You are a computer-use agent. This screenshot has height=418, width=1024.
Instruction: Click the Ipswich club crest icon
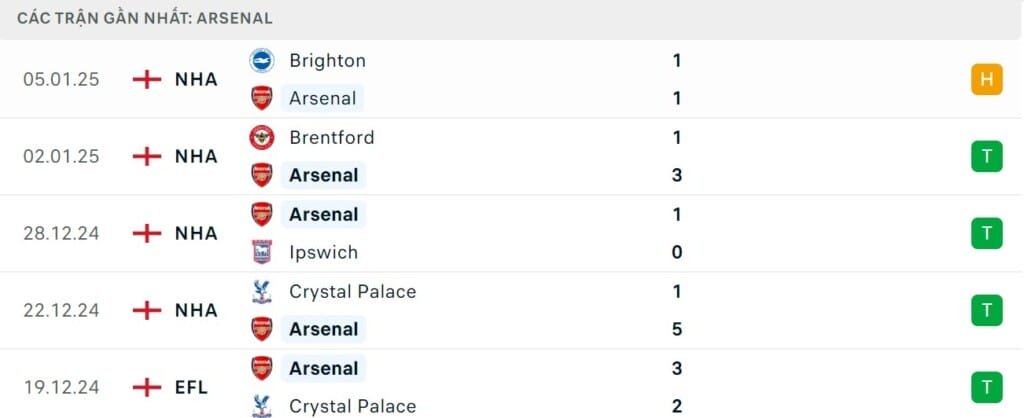pyautogui.click(x=262, y=252)
